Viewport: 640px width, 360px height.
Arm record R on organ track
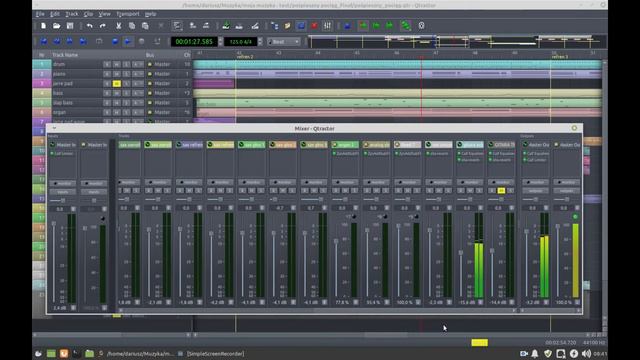(x=107, y=112)
